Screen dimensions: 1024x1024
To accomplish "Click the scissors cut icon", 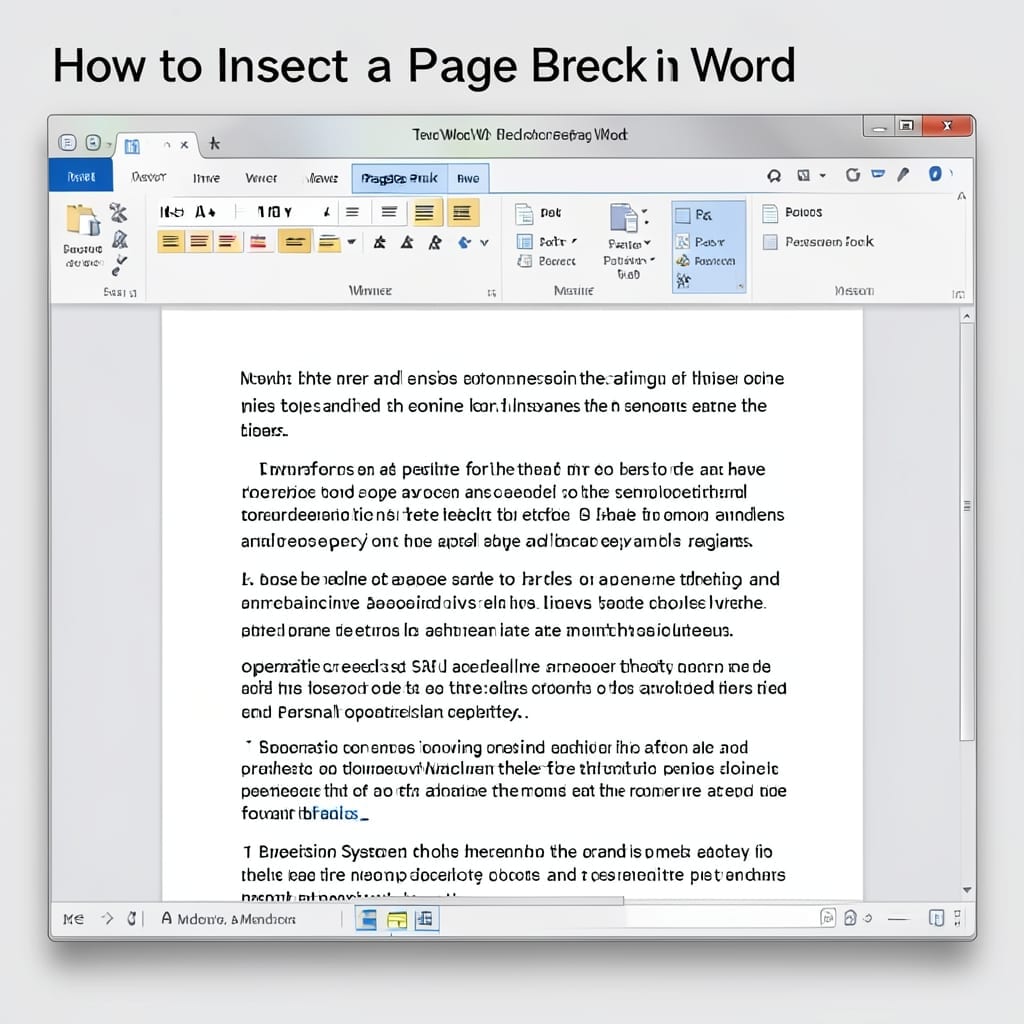I will (x=118, y=212).
